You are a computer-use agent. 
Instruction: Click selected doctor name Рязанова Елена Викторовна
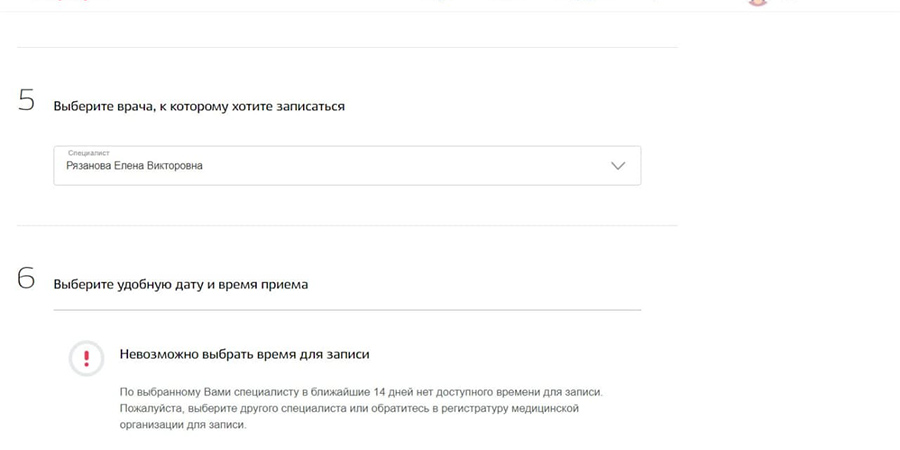[134, 166]
